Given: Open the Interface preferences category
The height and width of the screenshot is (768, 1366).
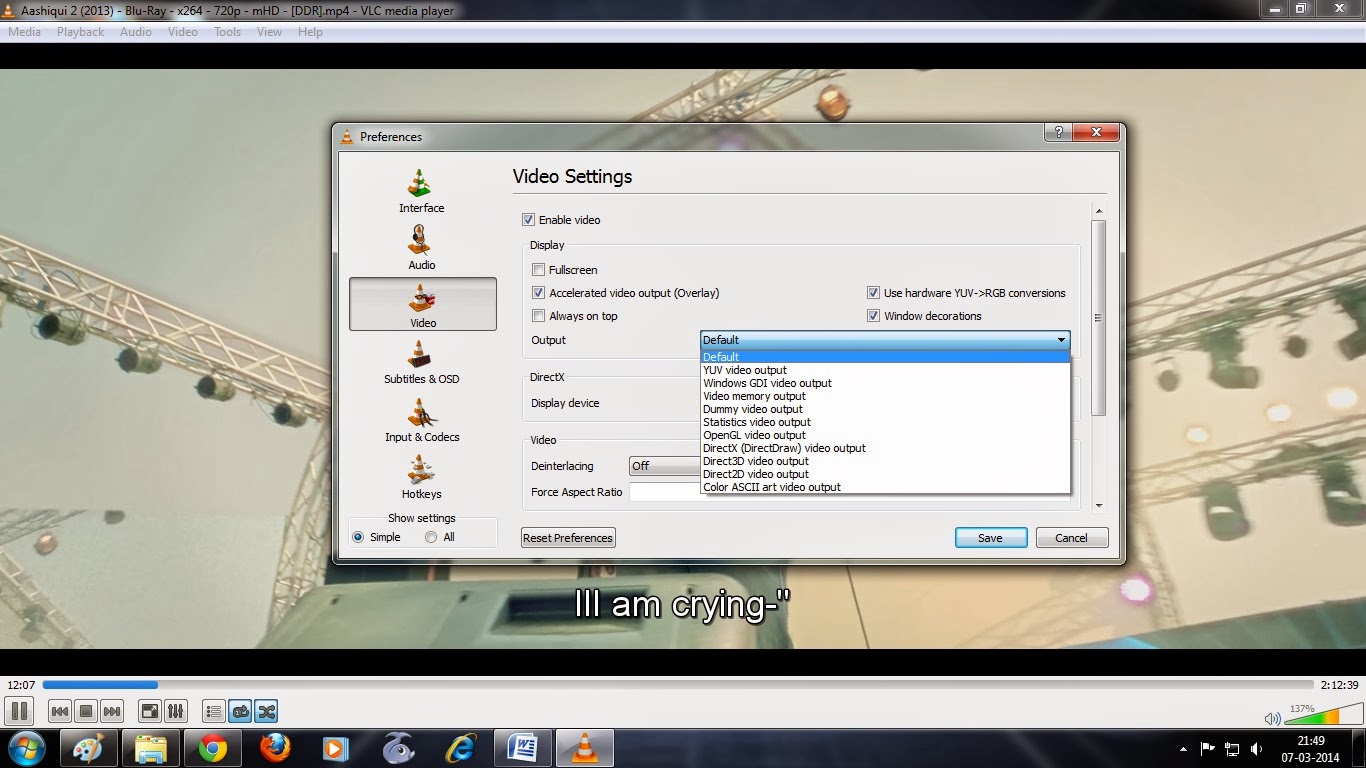Looking at the screenshot, I should click(x=422, y=190).
